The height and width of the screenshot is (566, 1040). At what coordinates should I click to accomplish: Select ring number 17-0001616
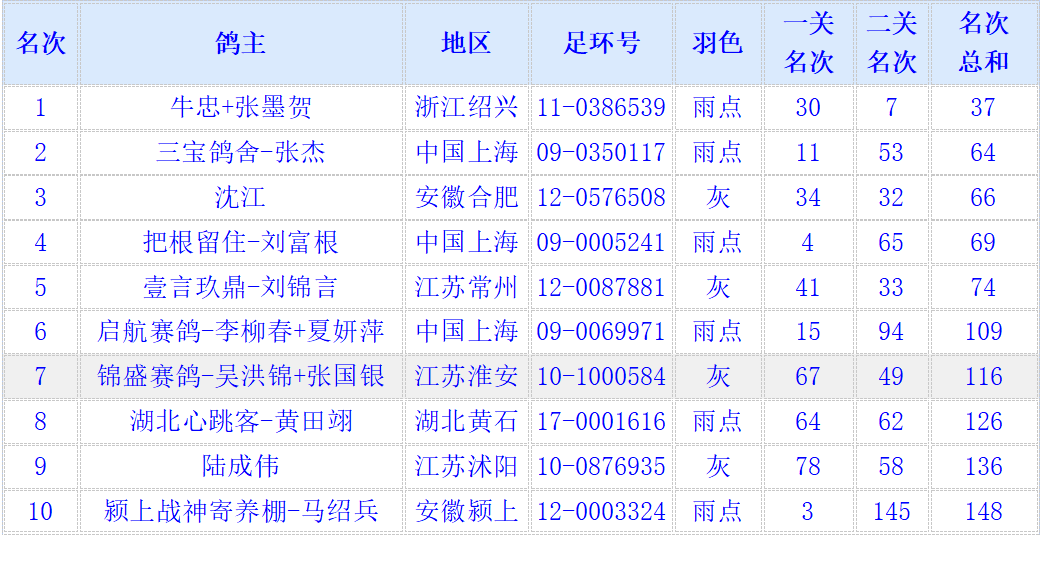[x=601, y=422]
